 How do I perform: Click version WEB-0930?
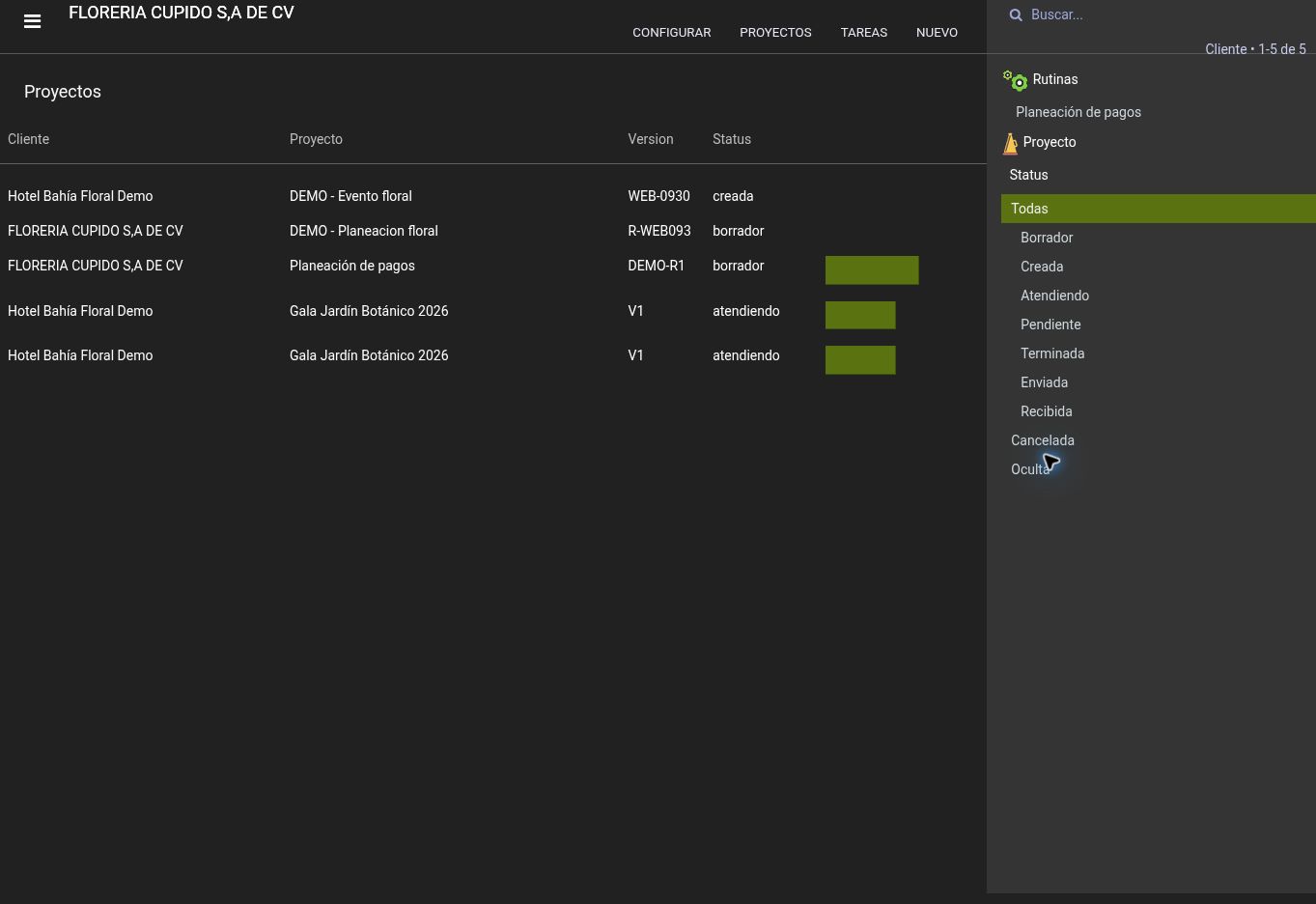[x=658, y=196]
